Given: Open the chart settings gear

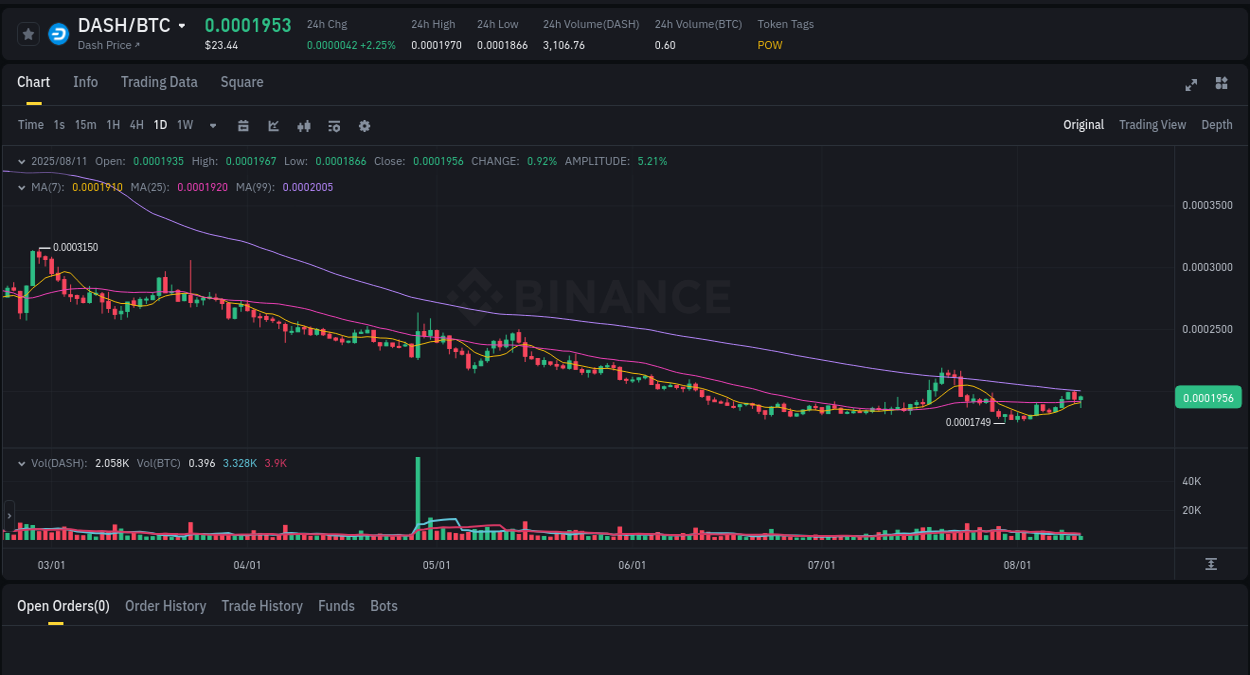Looking at the screenshot, I should (364, 125).
